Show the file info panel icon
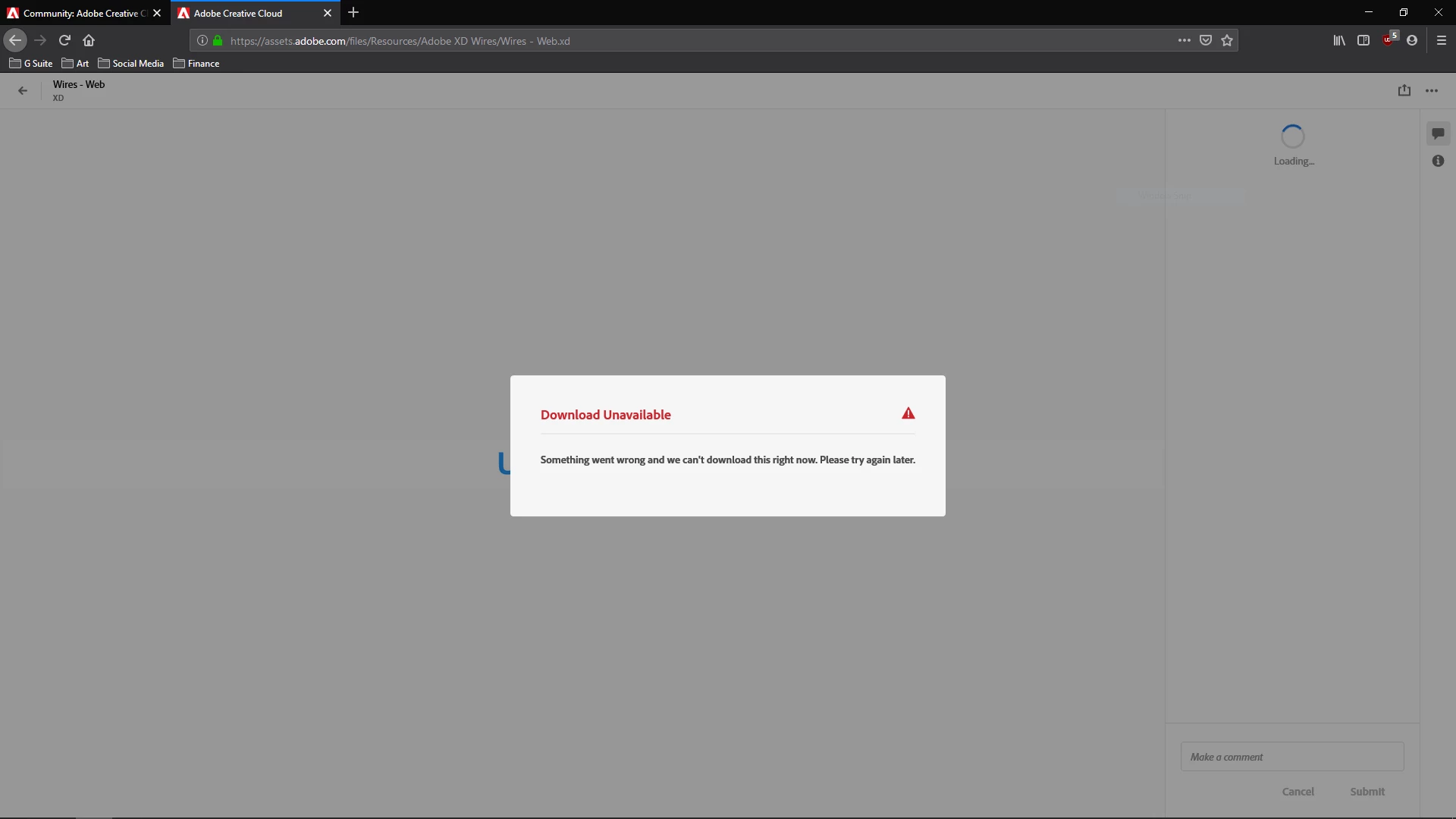The width and height of the screenshot is (1456, 819). (1438, 161)
